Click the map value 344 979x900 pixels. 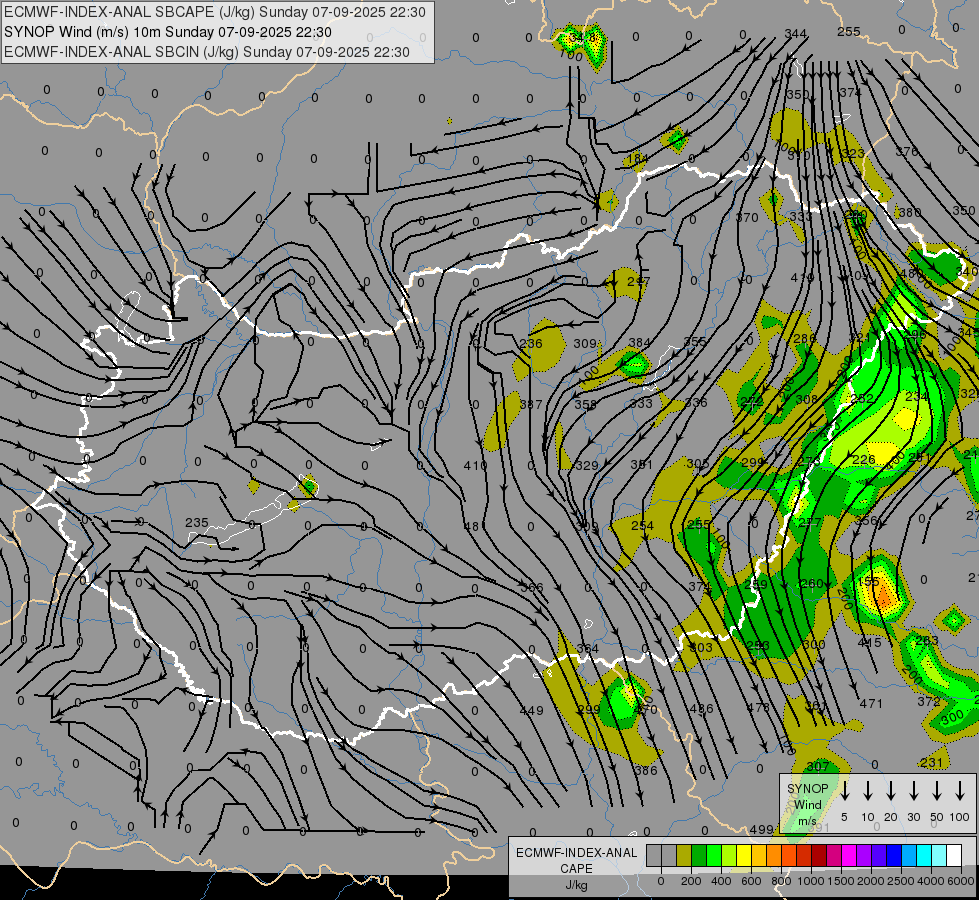795,33
